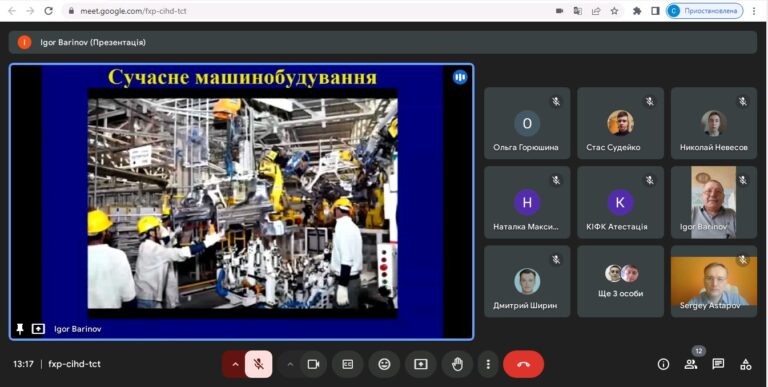The image size is (768, 387).
Task: Open the Chrome three-dot menu
Action: pyautogui.click(x=754, y=11)
